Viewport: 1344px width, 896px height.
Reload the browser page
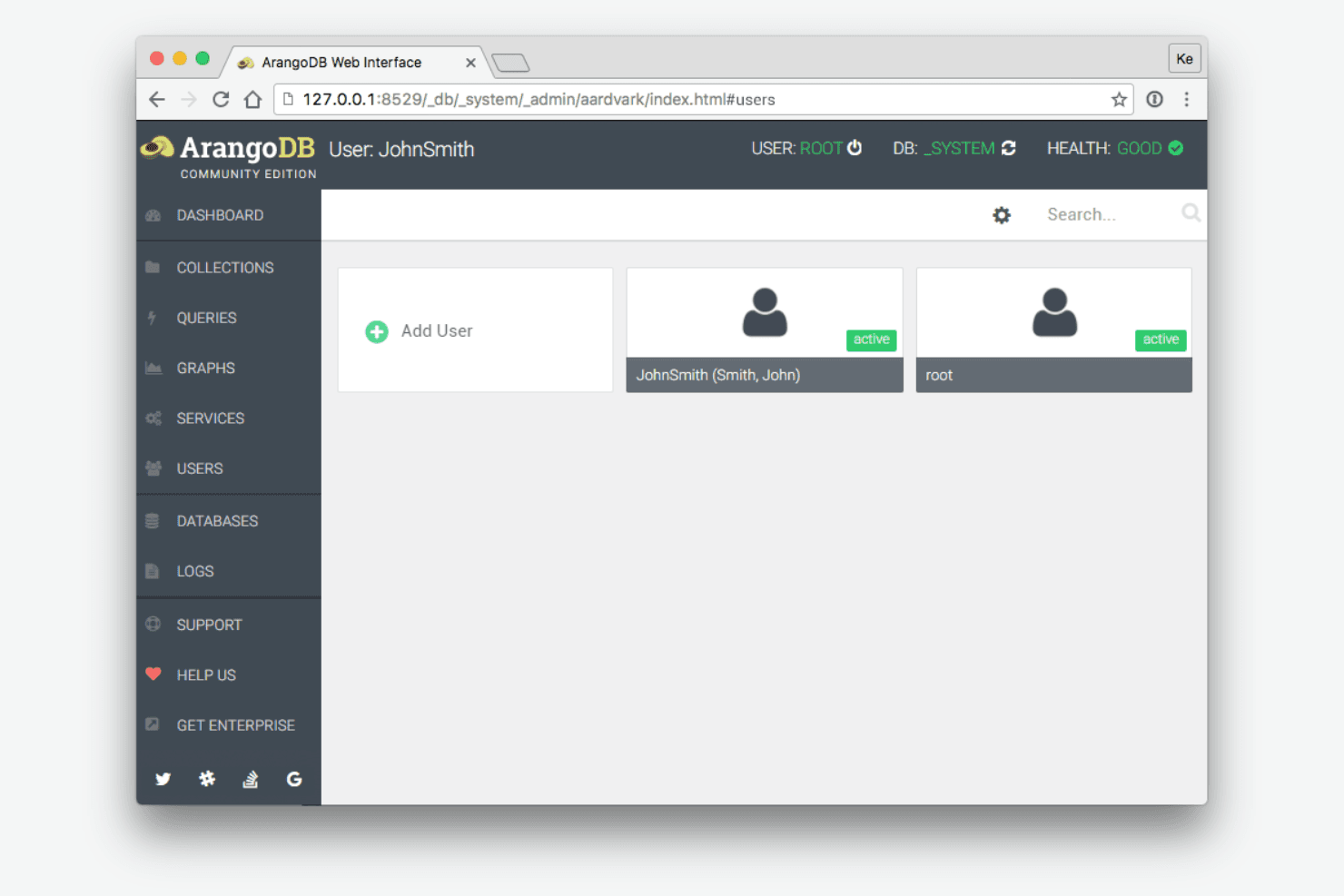(221, 100)
